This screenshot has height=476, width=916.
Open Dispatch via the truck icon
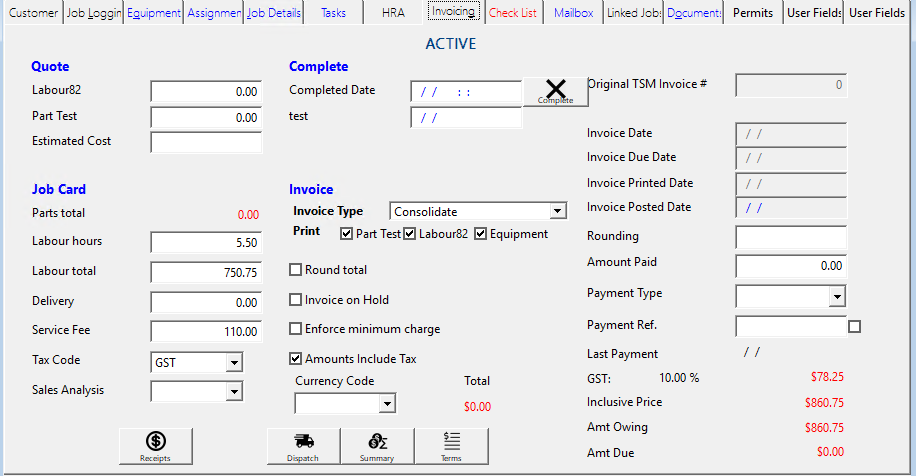click(304, 445)
